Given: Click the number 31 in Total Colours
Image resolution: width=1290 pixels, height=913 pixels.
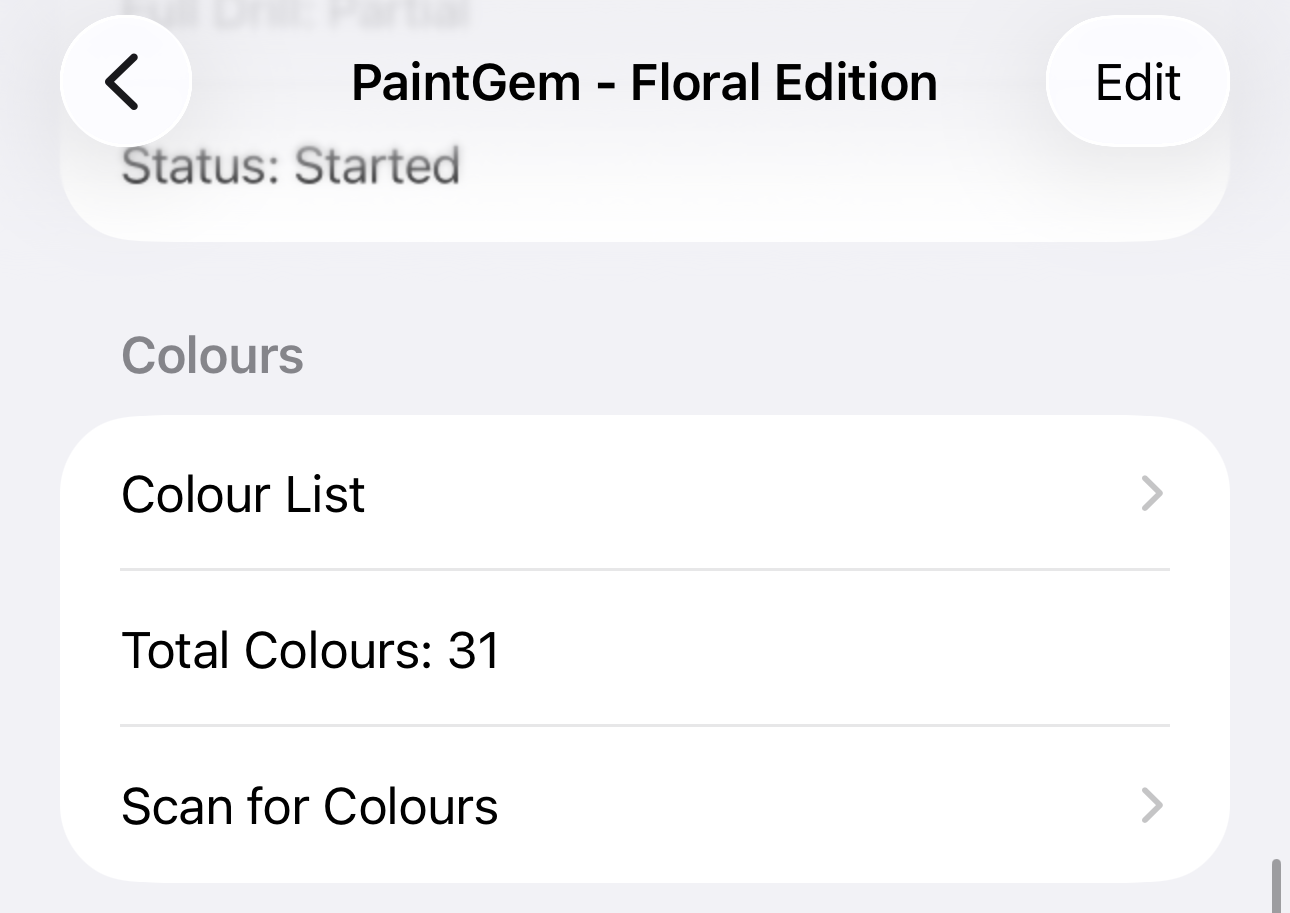Looking at the screenshot, I should (x=474, y=650).
